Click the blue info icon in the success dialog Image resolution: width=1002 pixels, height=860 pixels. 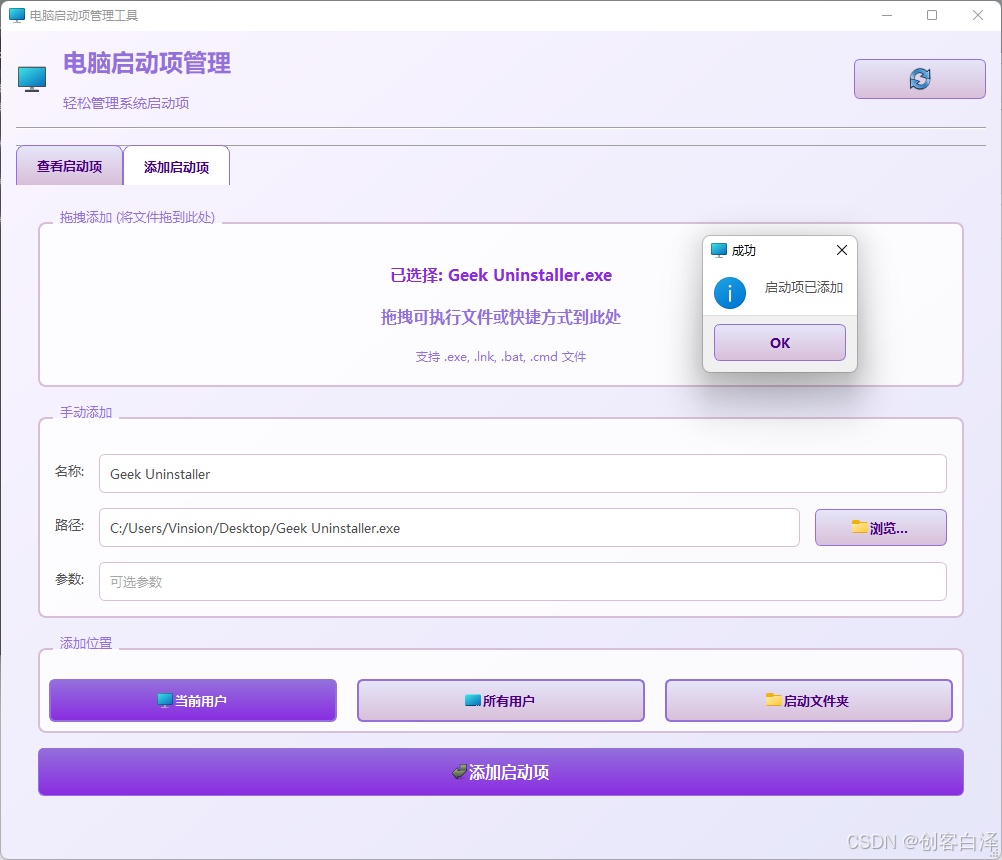730,293
